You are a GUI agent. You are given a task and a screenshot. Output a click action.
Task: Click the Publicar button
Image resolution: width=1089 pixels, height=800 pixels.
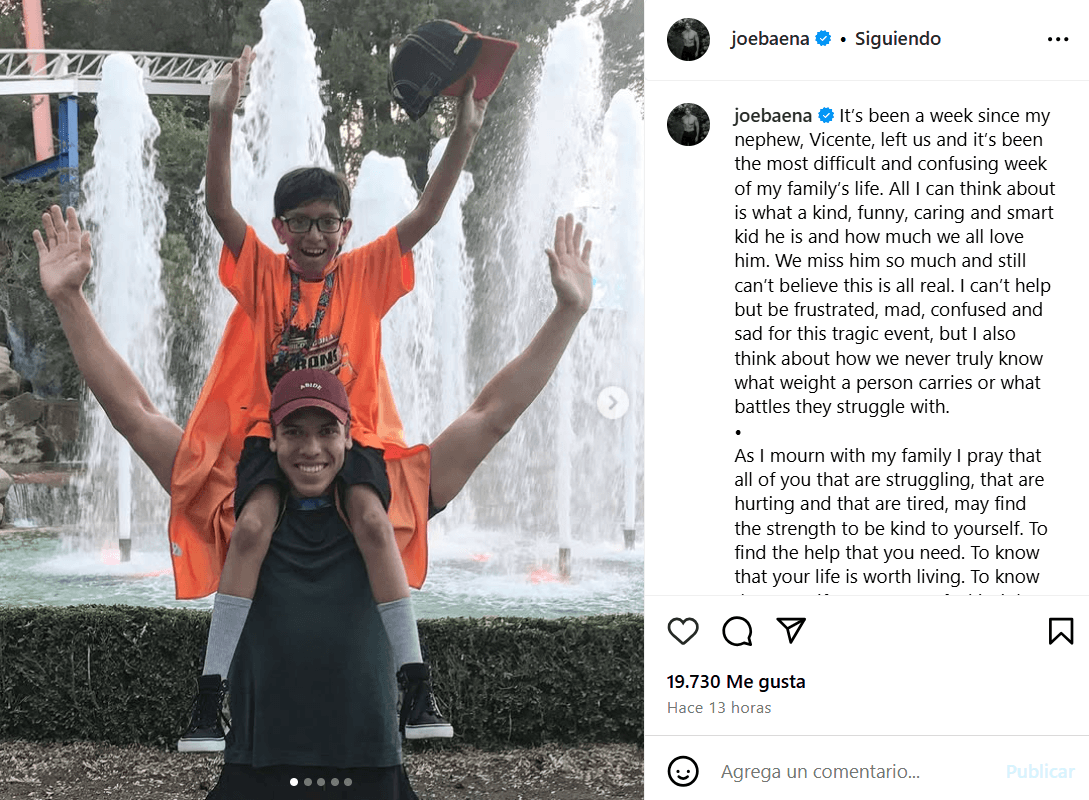point(1040,772)
